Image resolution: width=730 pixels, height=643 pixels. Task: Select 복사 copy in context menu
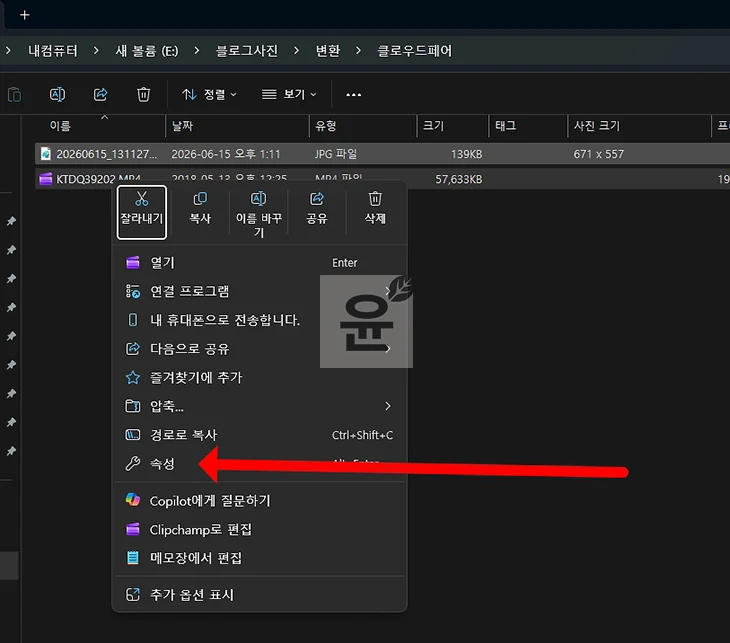click(x=200, y=208)
